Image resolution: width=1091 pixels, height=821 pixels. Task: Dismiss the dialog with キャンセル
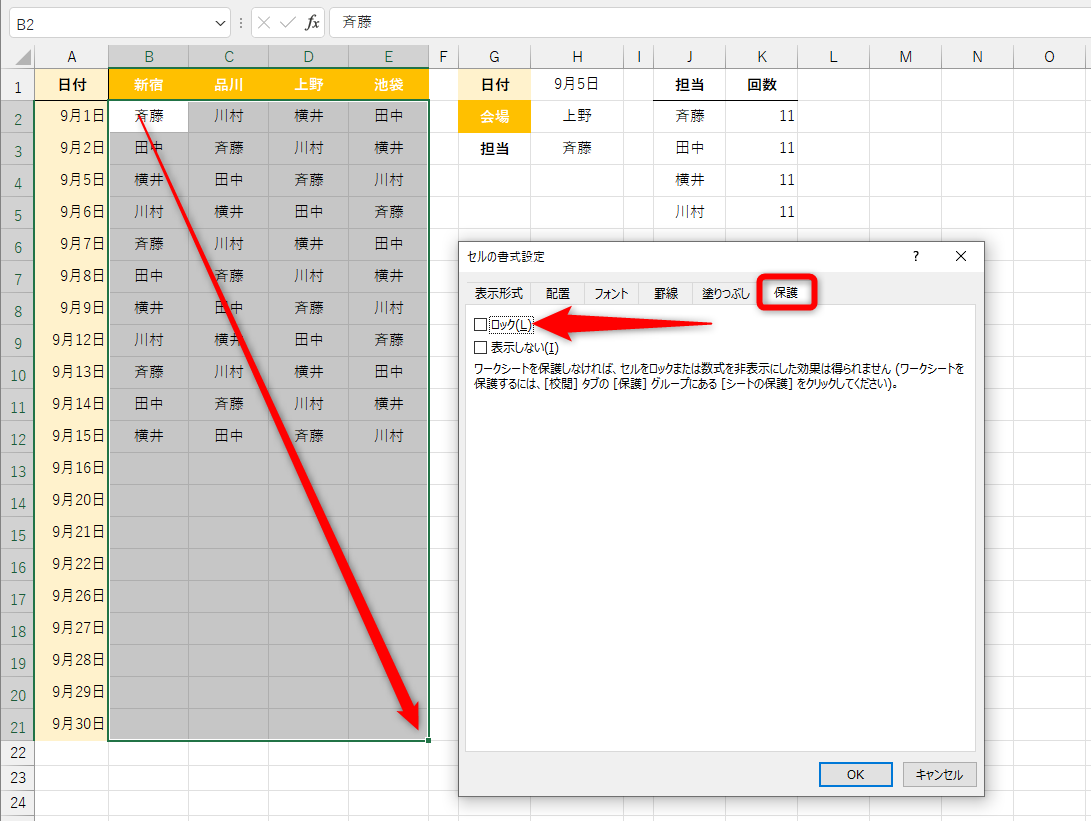click(939, 774)
